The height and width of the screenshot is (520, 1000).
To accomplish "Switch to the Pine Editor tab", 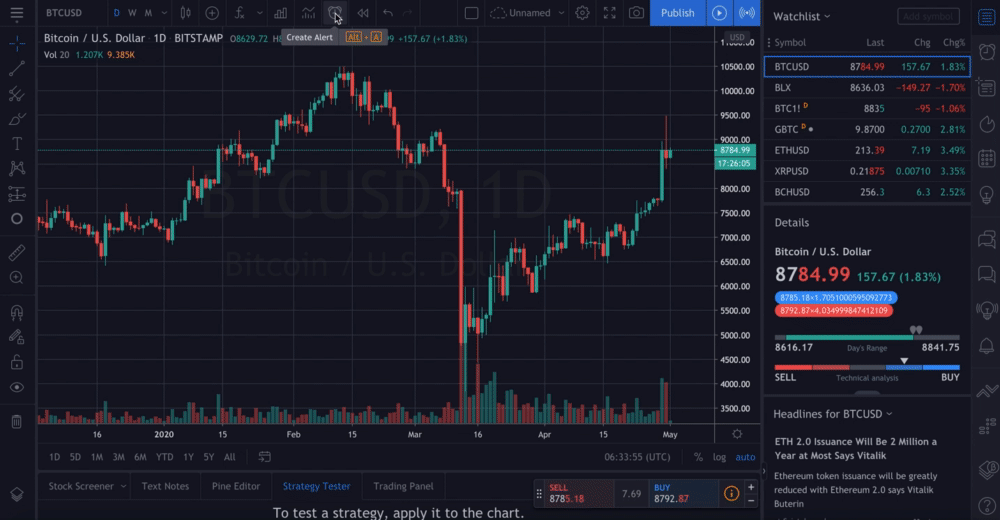I will point(236,487).
